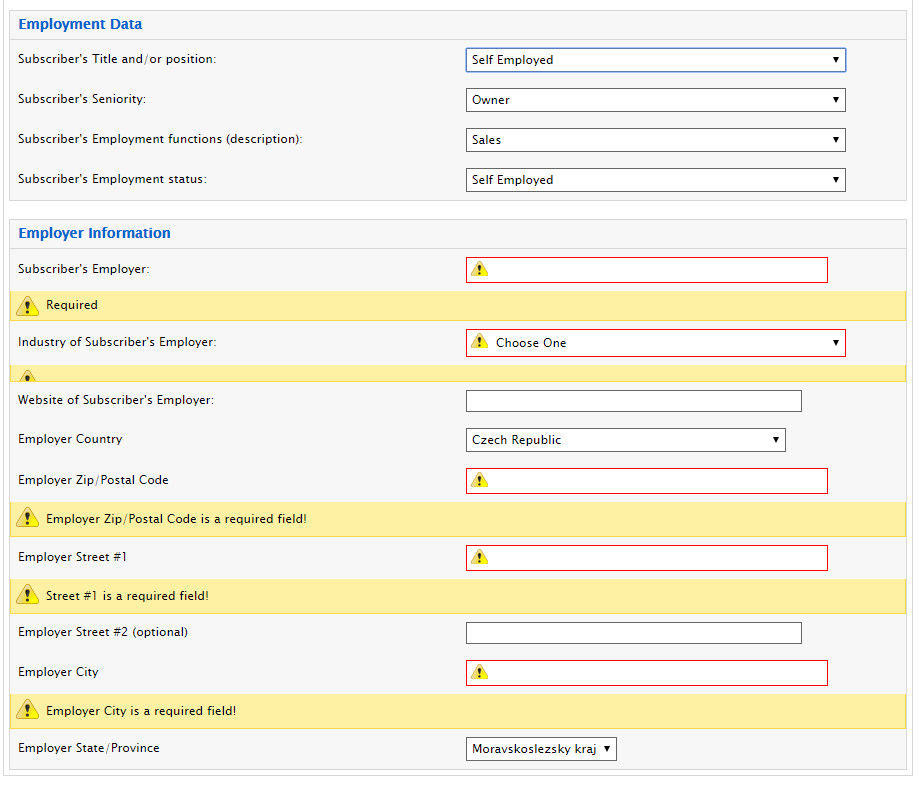
Task: Click warning icon beside 'Employer City is a required field' message
Action: [28, 711]
